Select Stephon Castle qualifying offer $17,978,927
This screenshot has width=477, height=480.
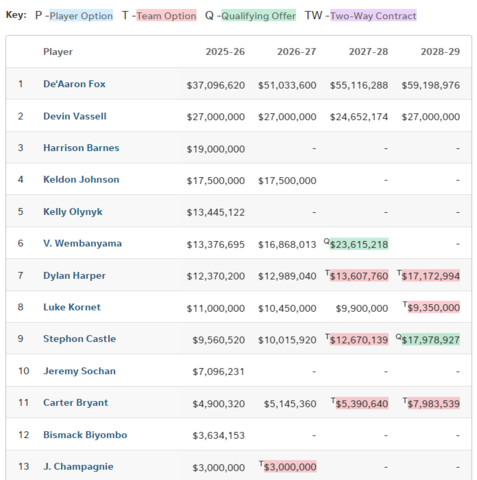pos(431,340)
